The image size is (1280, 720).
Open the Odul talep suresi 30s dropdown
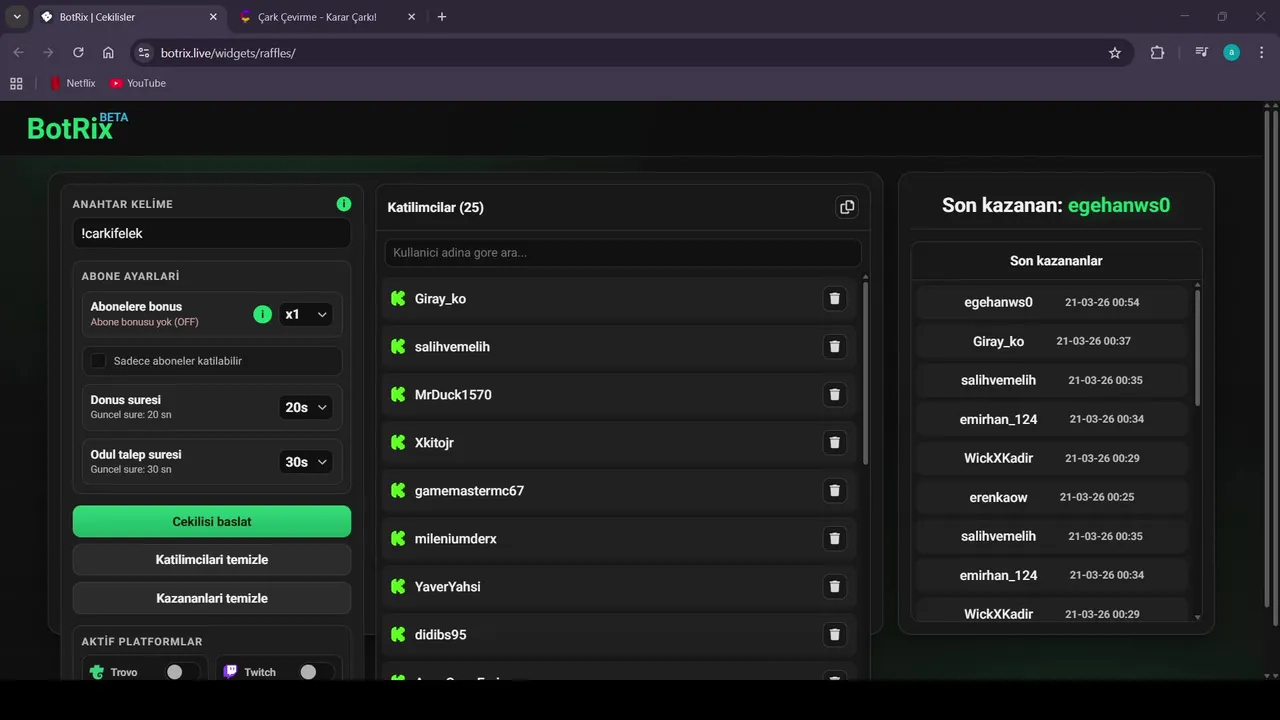pyautogui.click(x=305, y=462)
